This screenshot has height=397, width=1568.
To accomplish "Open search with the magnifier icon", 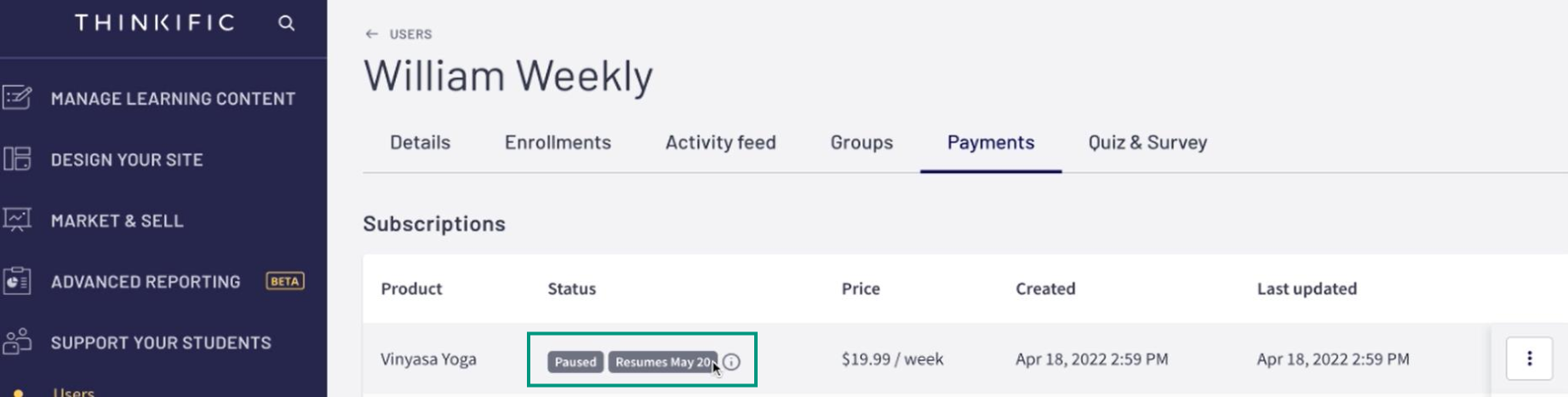I will click(287, 23).
